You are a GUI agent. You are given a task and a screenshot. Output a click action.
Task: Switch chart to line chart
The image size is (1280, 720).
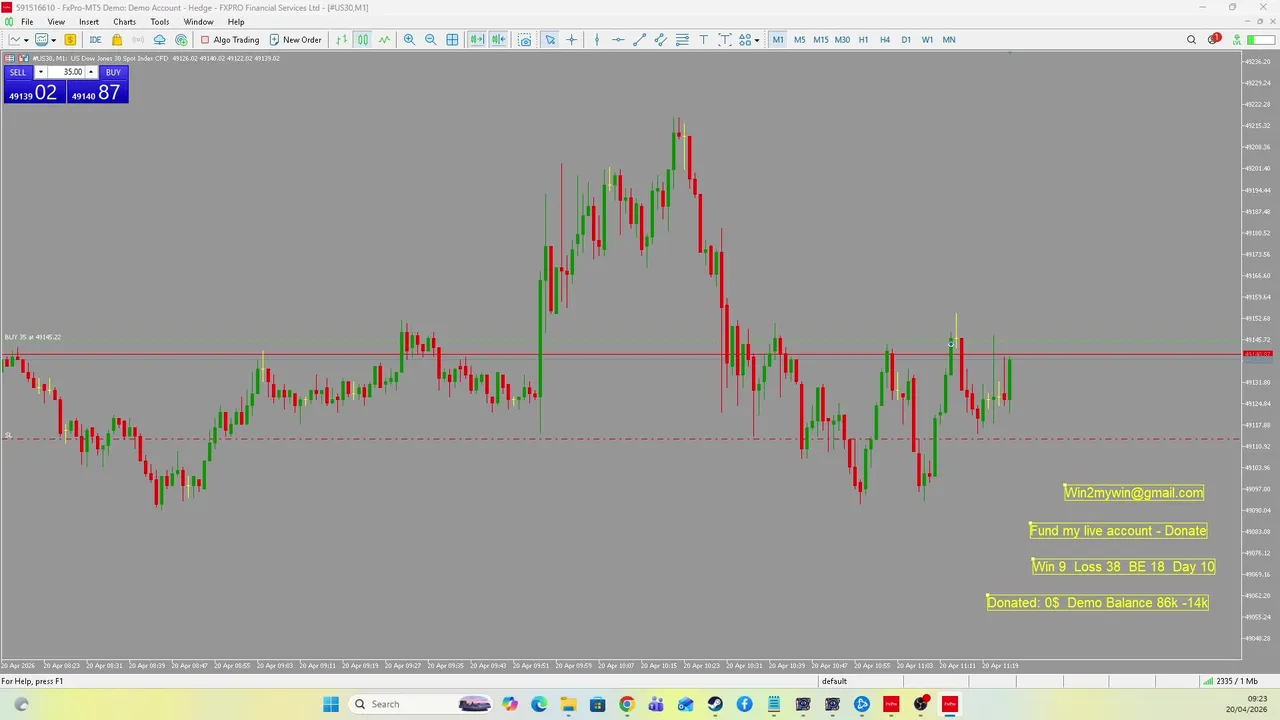pos(384,40)
